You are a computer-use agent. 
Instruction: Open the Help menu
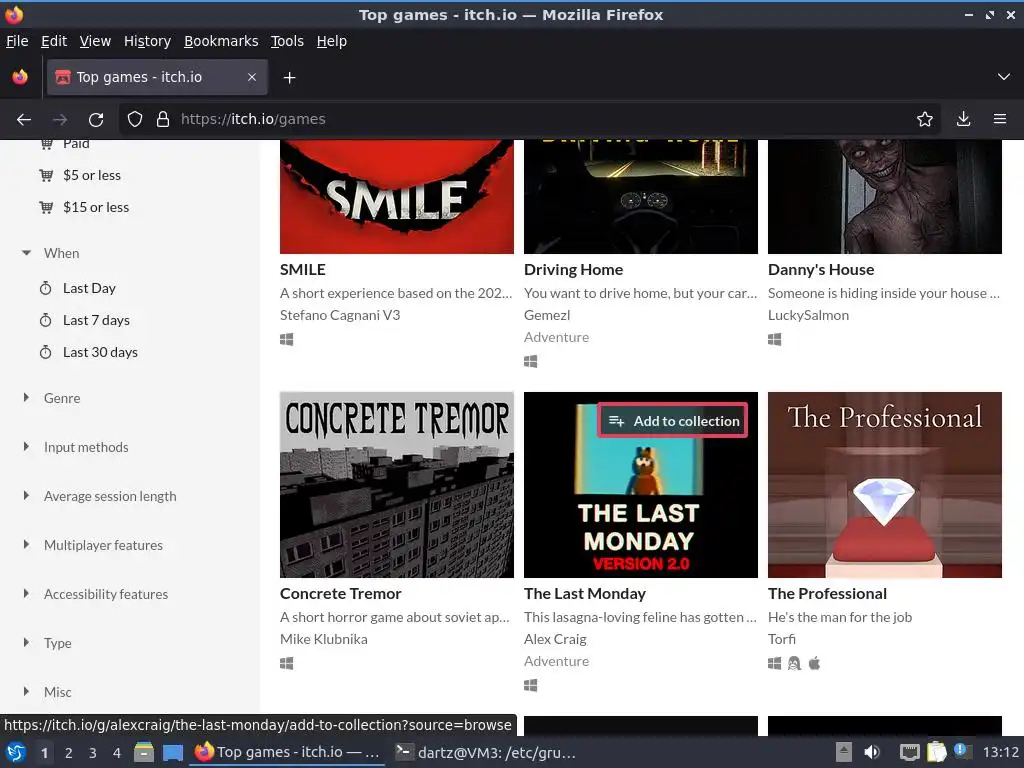click(332, 41)
